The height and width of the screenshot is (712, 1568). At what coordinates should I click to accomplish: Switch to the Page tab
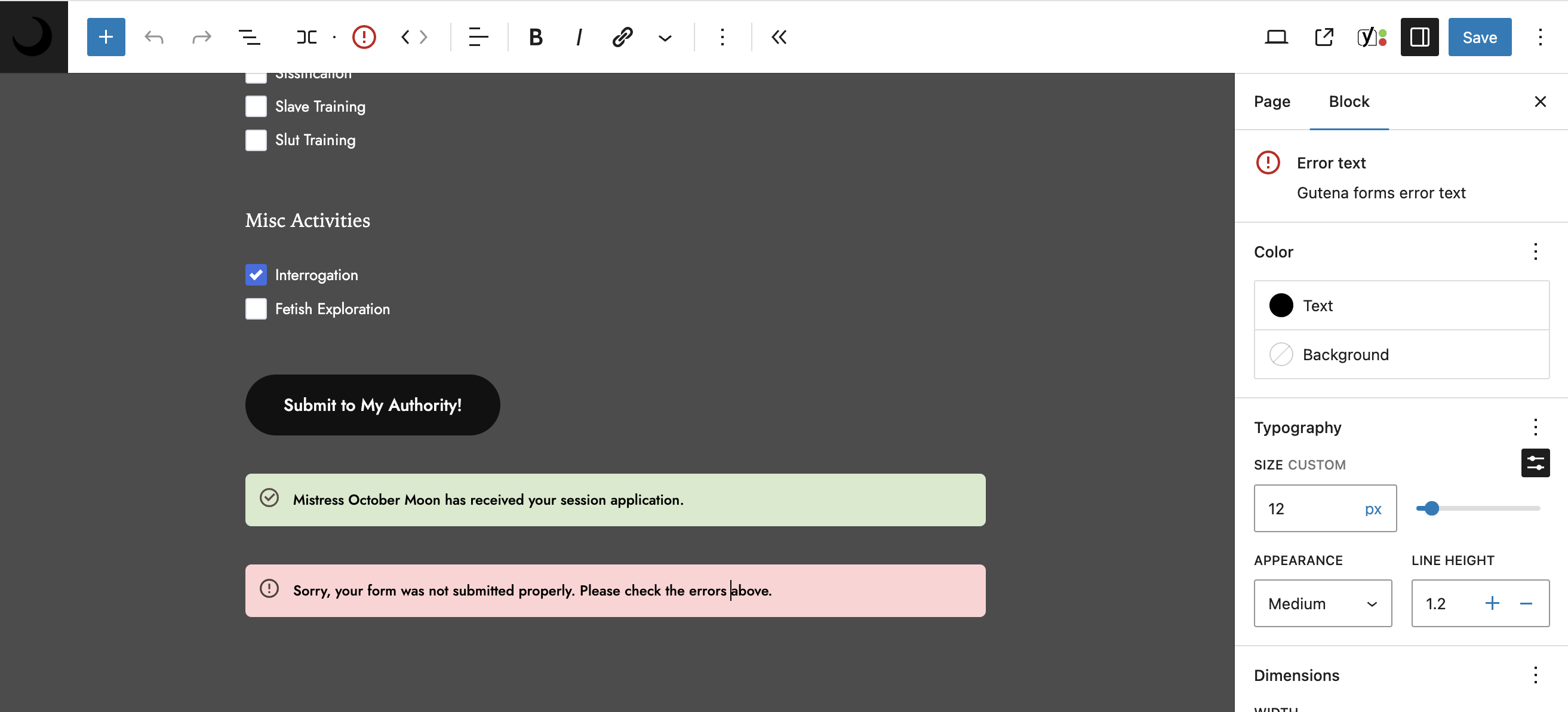pos(1272,101)
